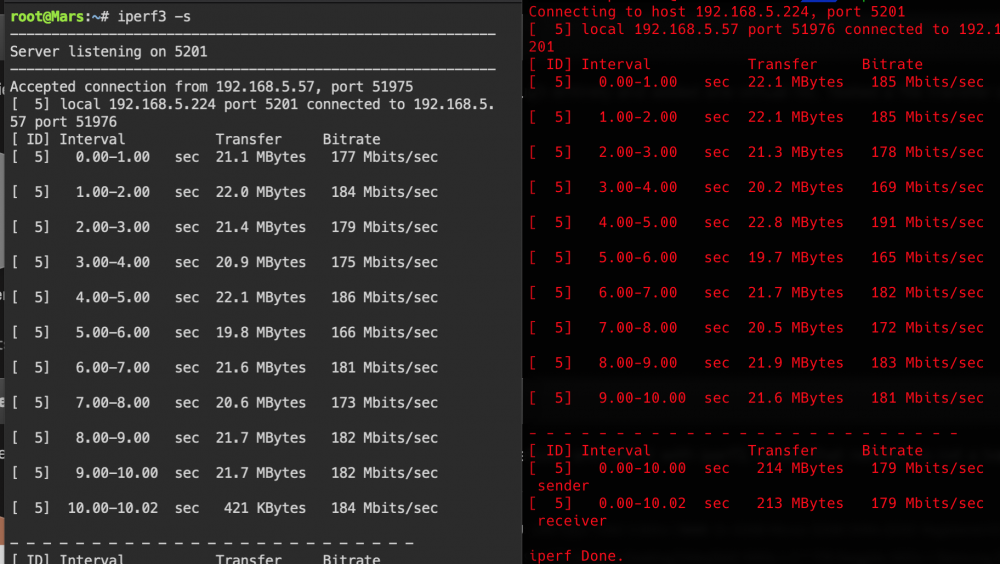Image resolution: width=1000 pixels, height=564 pixels.
Task: Select '185 Mbits/sec' on red 1.00-2.00 row
Action: click(927, 117)
